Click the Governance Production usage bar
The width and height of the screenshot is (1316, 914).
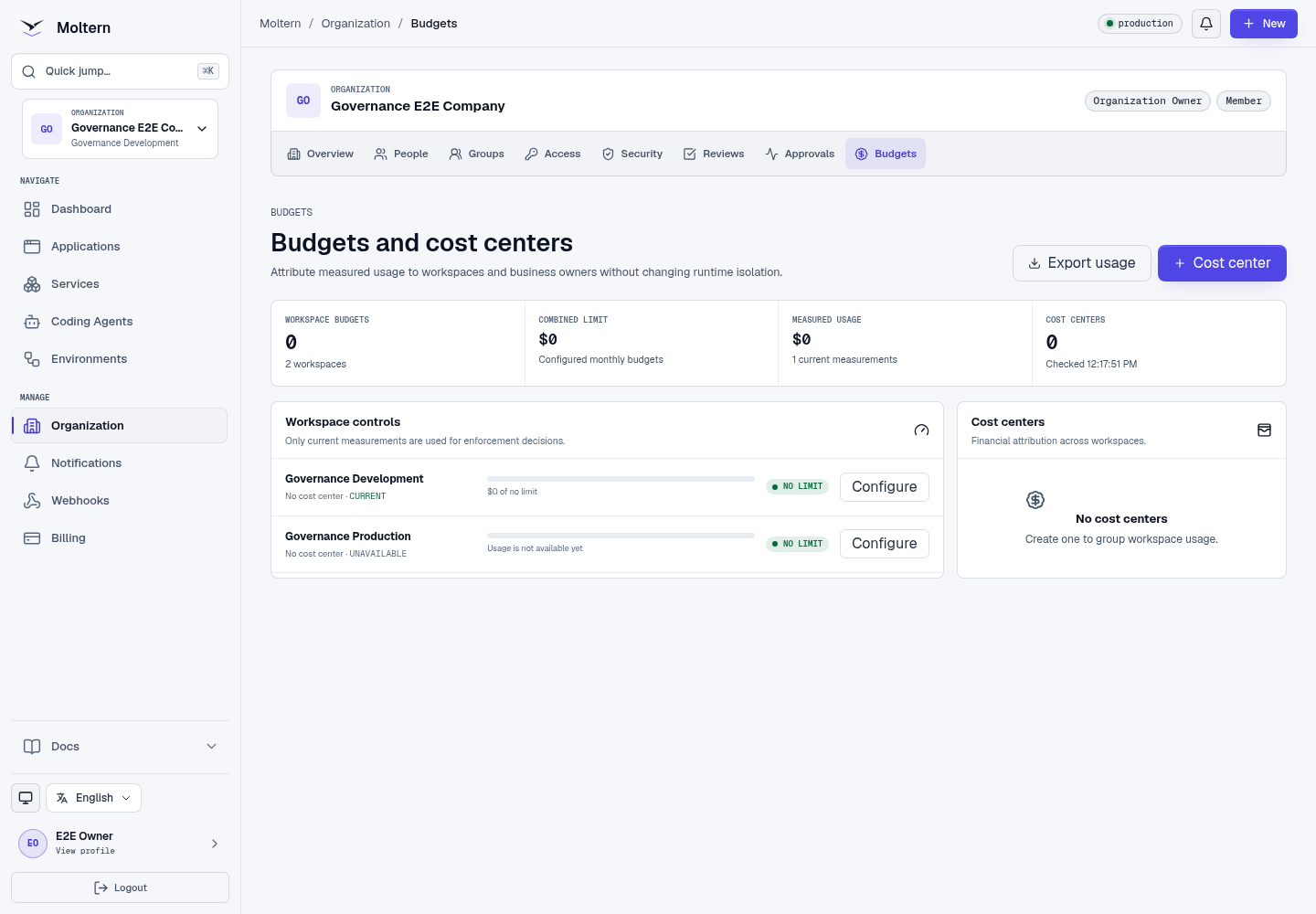tap(621, 536)
